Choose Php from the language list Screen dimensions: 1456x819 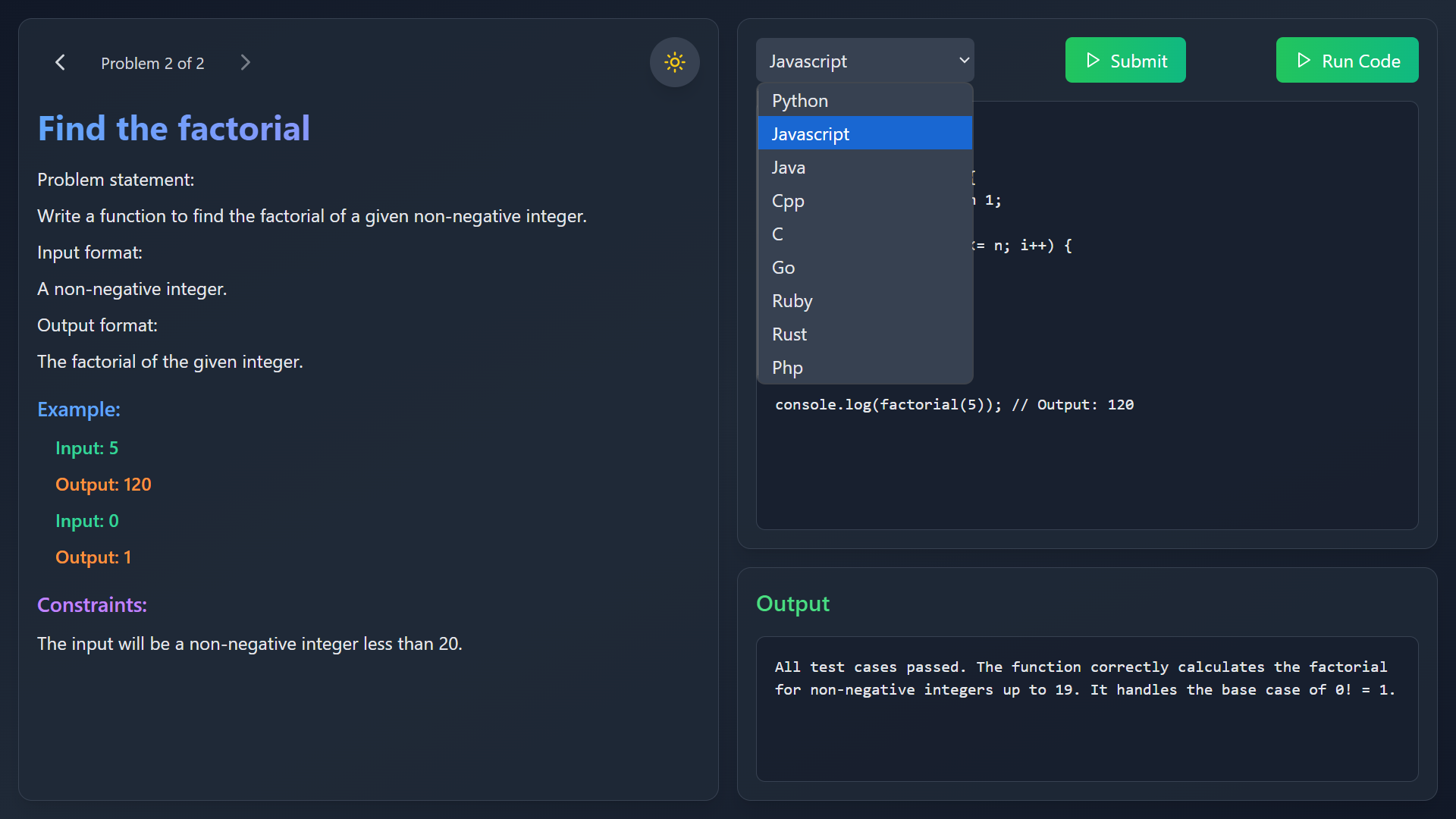click(787, 368)
